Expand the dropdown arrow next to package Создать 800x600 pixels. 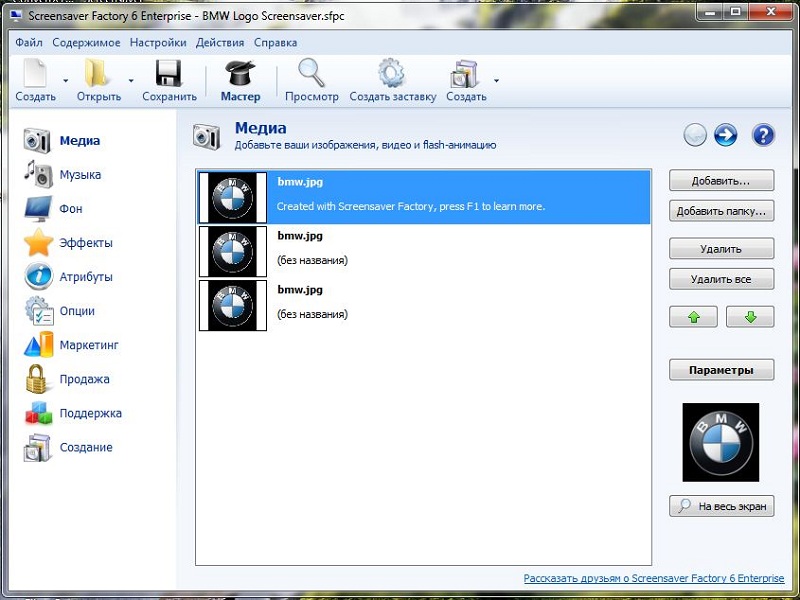pyautogui.click(x=496, y=81)
